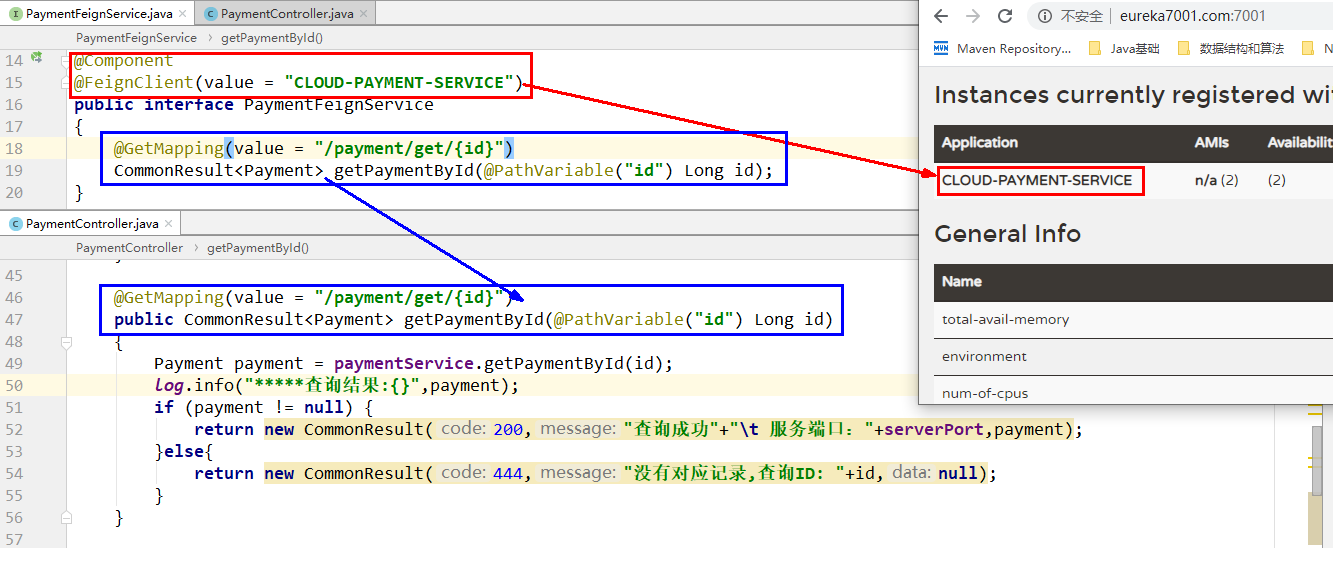
Task: Click fold end marker at line 56
Action: click(x=66, y=518)
